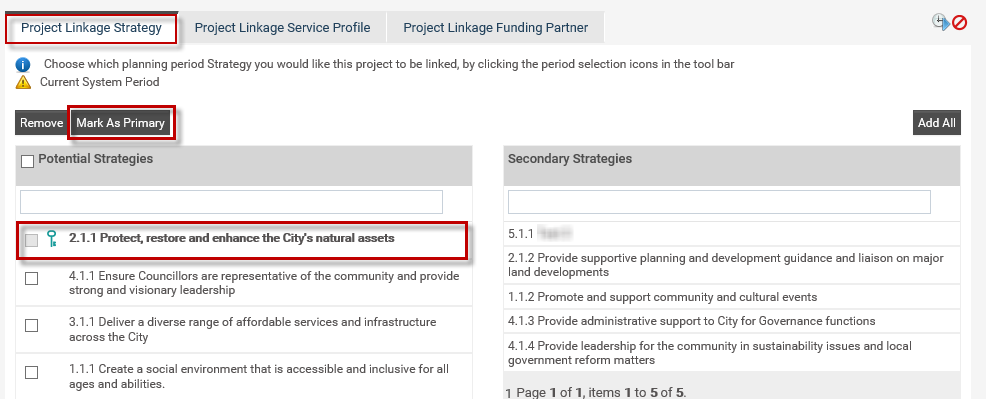Viewport: 986px width, 399px height.
Task: Click the Add All button
Action: click(x=936, y=123)
